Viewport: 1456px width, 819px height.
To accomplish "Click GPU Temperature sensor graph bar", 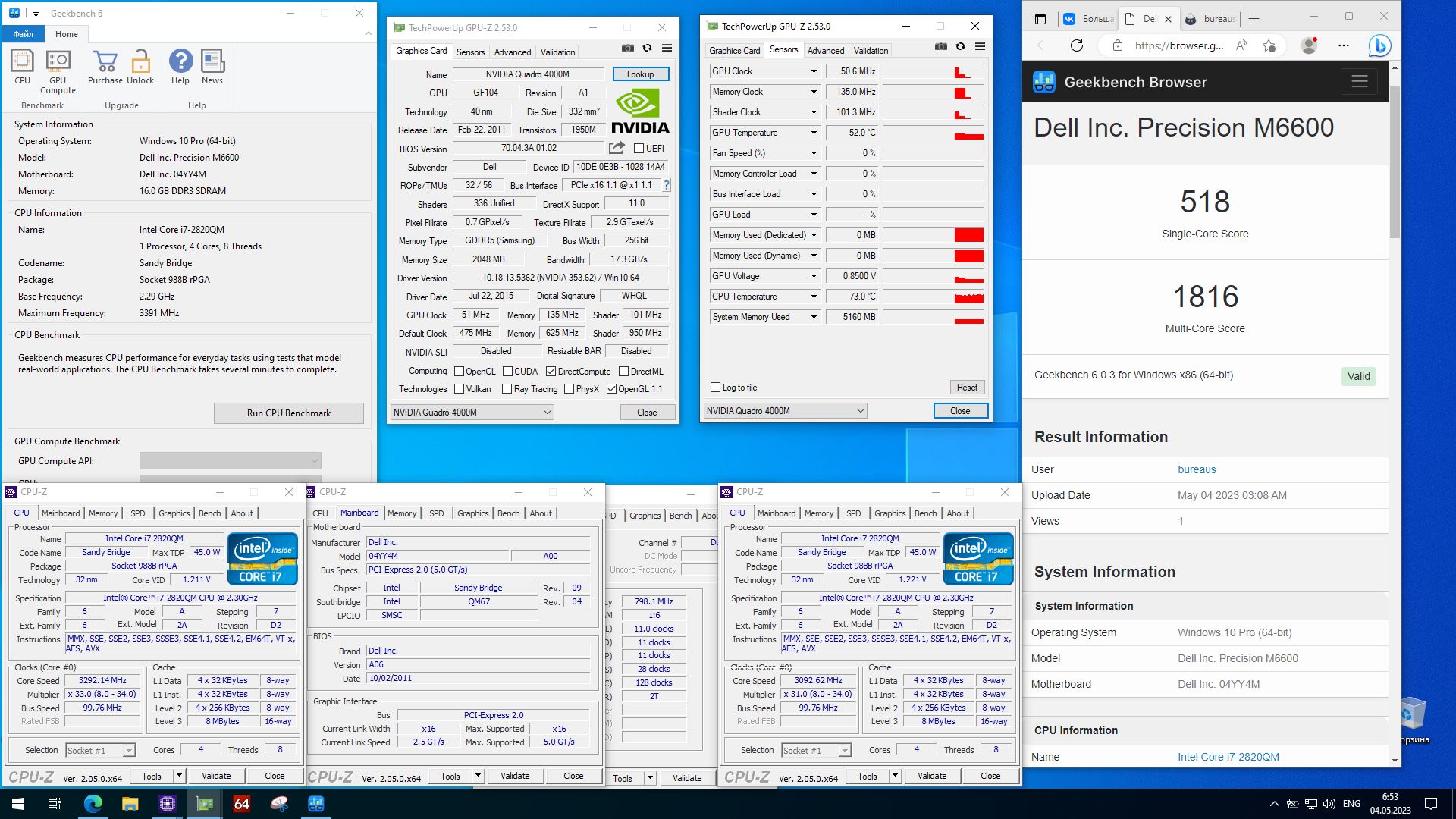I will pos(934,133).
